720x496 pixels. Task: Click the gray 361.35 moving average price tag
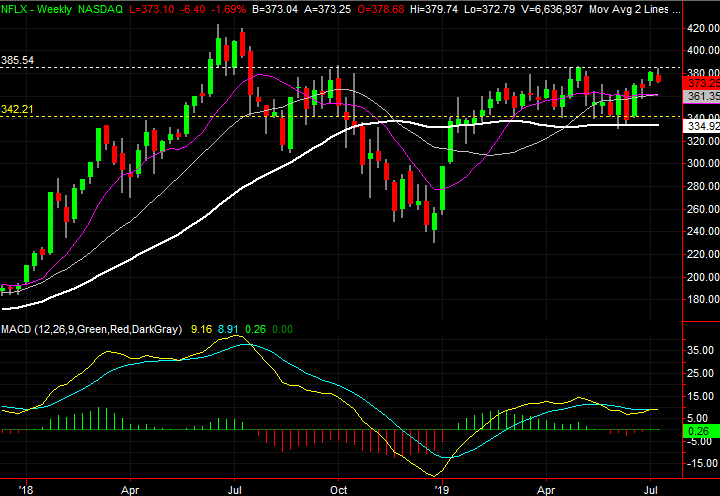tap(702, 96)
